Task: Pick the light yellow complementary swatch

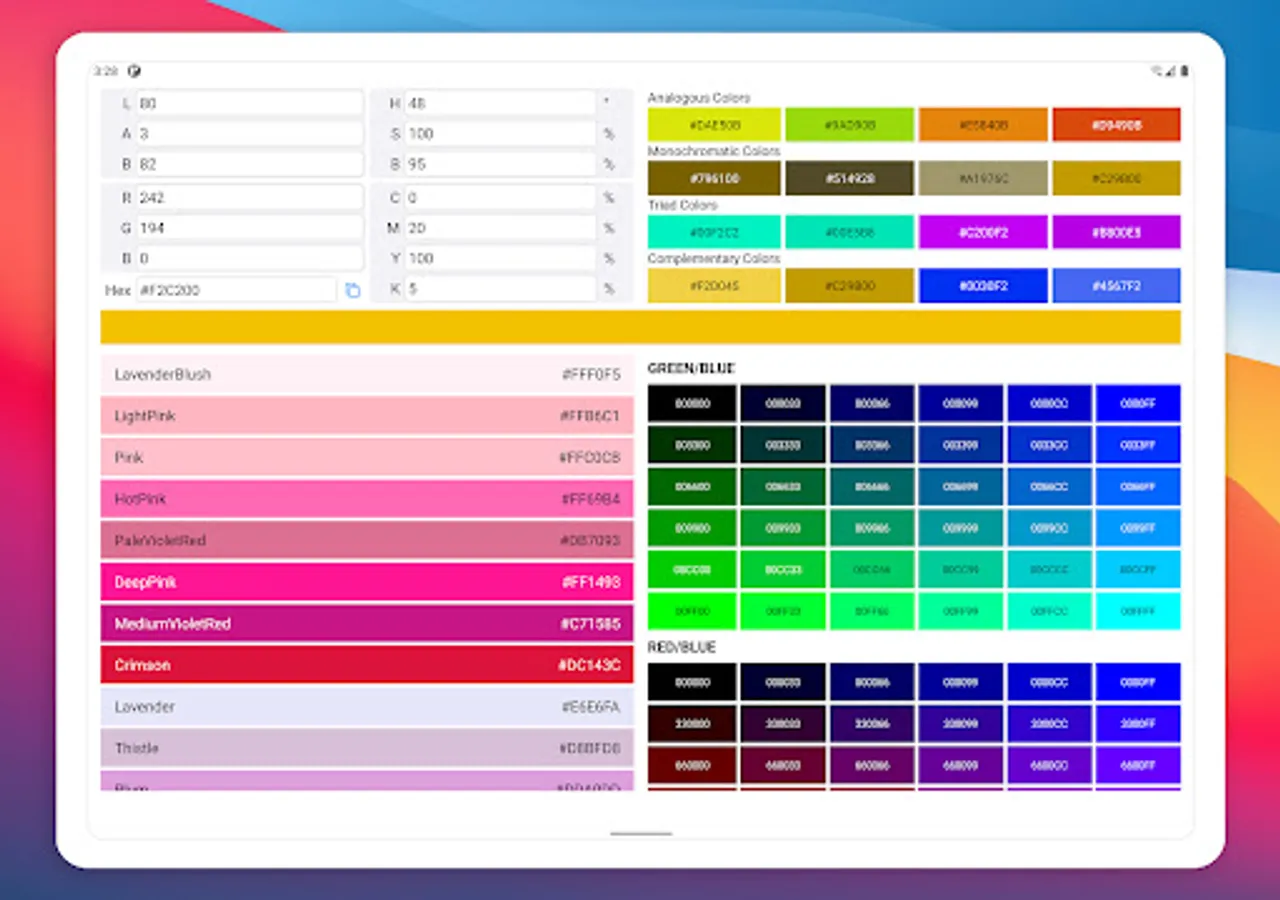Action: pyautogui.click(x=712, y=285)
